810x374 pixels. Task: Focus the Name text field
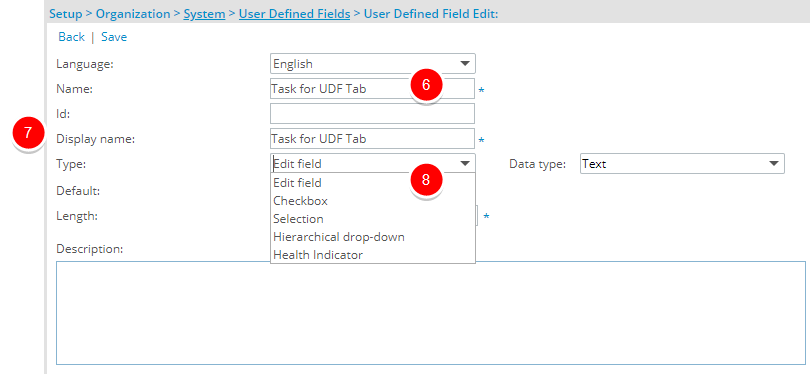pos(372,88)
